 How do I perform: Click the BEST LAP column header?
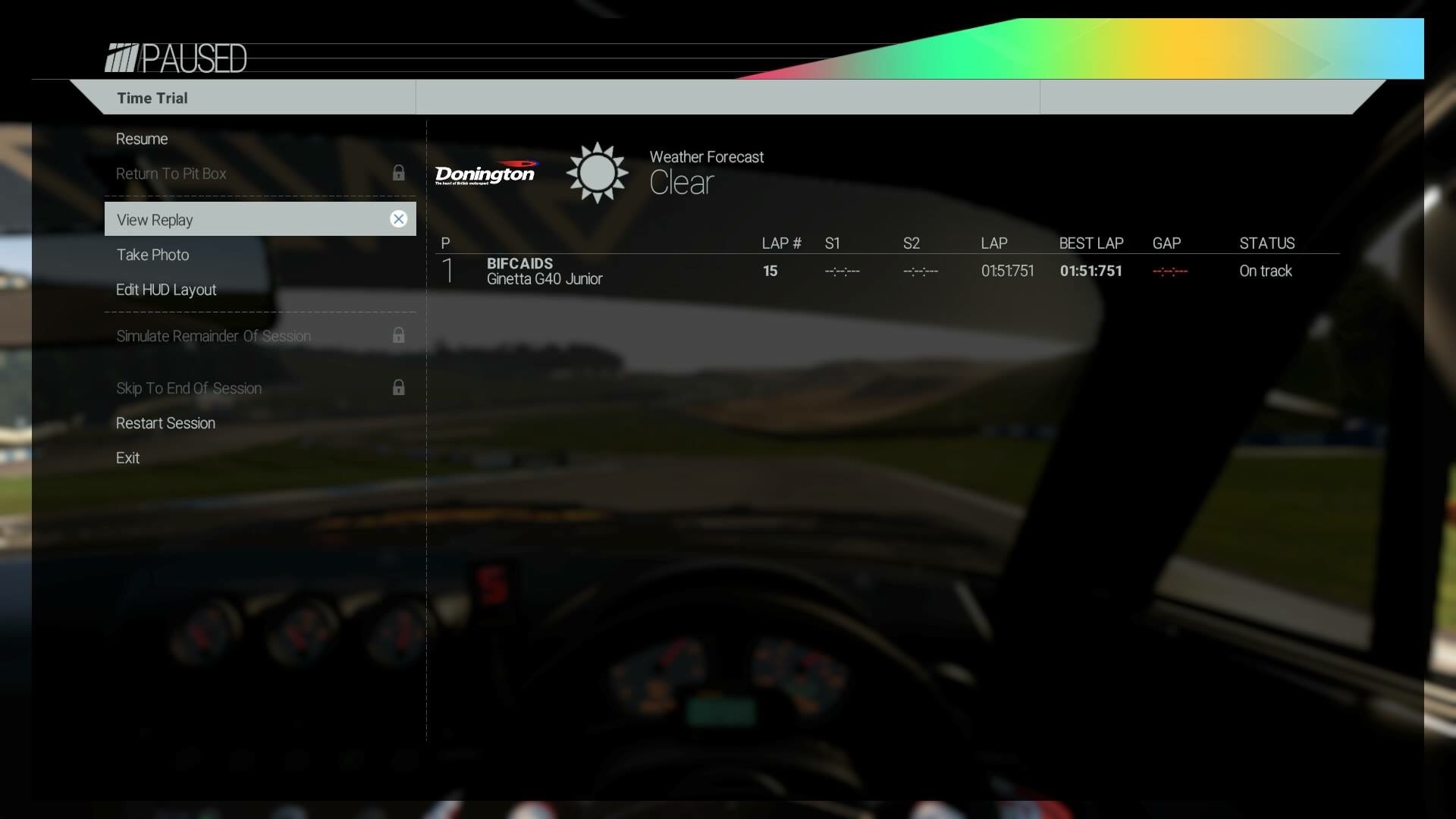1090,243
